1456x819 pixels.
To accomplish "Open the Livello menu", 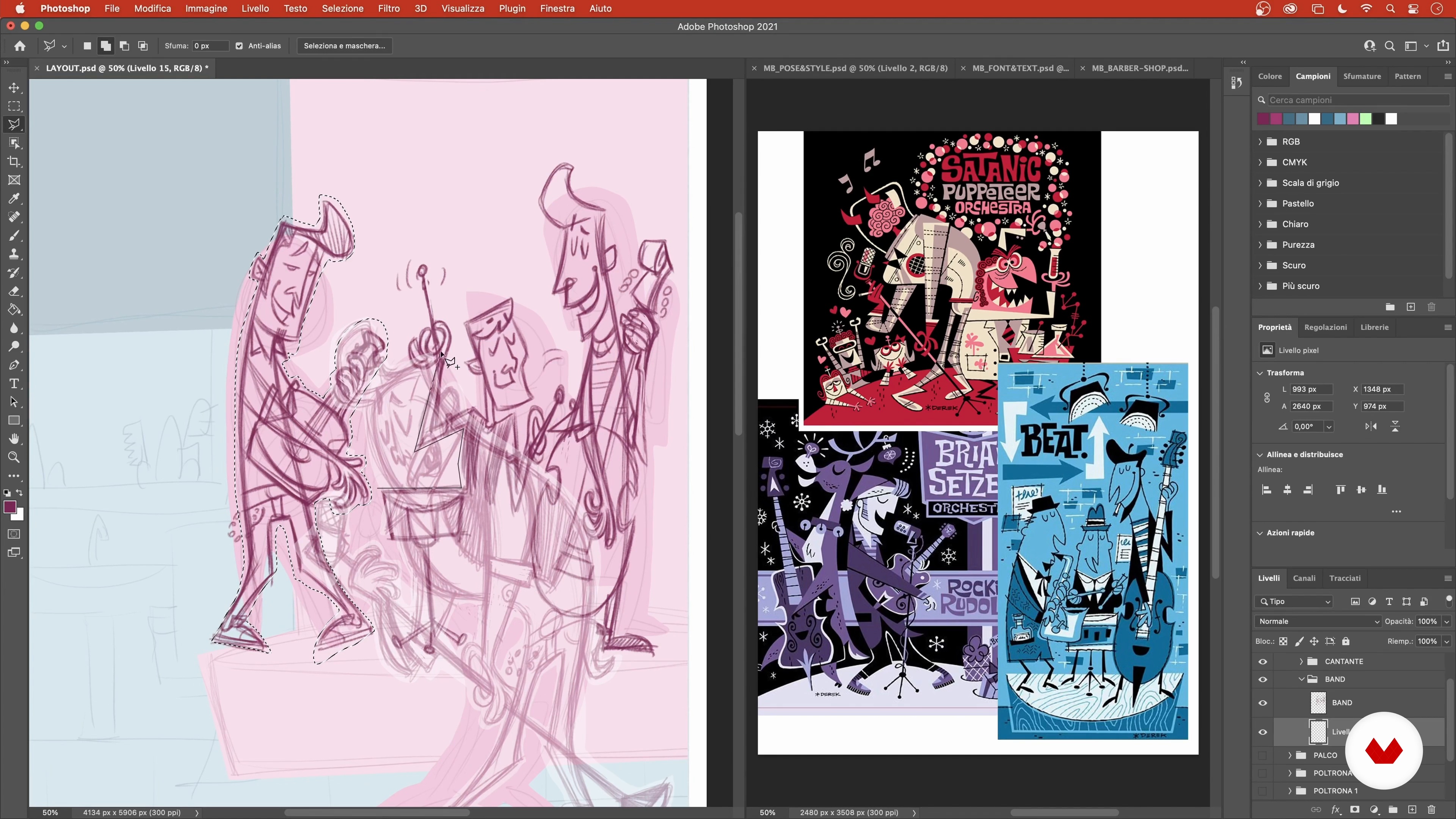I will coord(255,8).
